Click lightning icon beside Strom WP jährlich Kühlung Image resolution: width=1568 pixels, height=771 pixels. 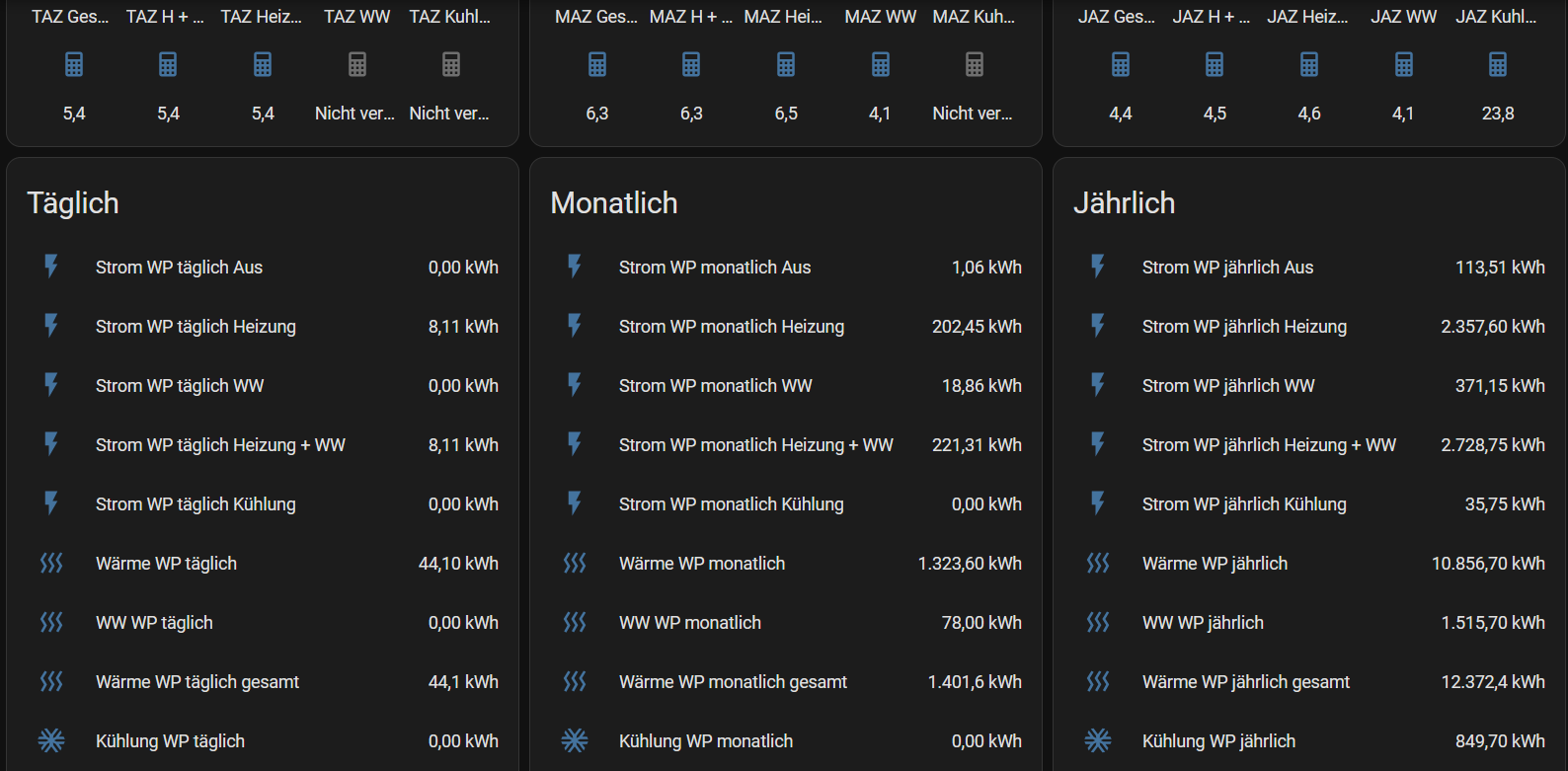click(1098, 503)
